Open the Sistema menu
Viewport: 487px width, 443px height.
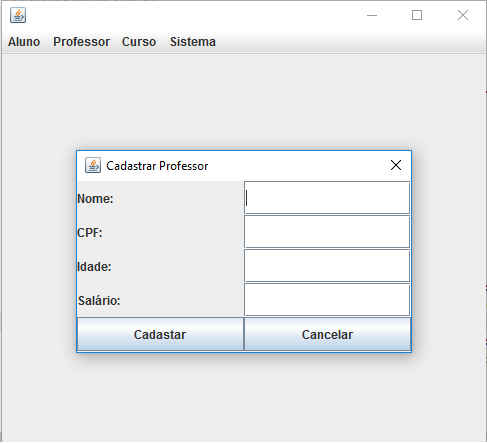coord(193,42)
